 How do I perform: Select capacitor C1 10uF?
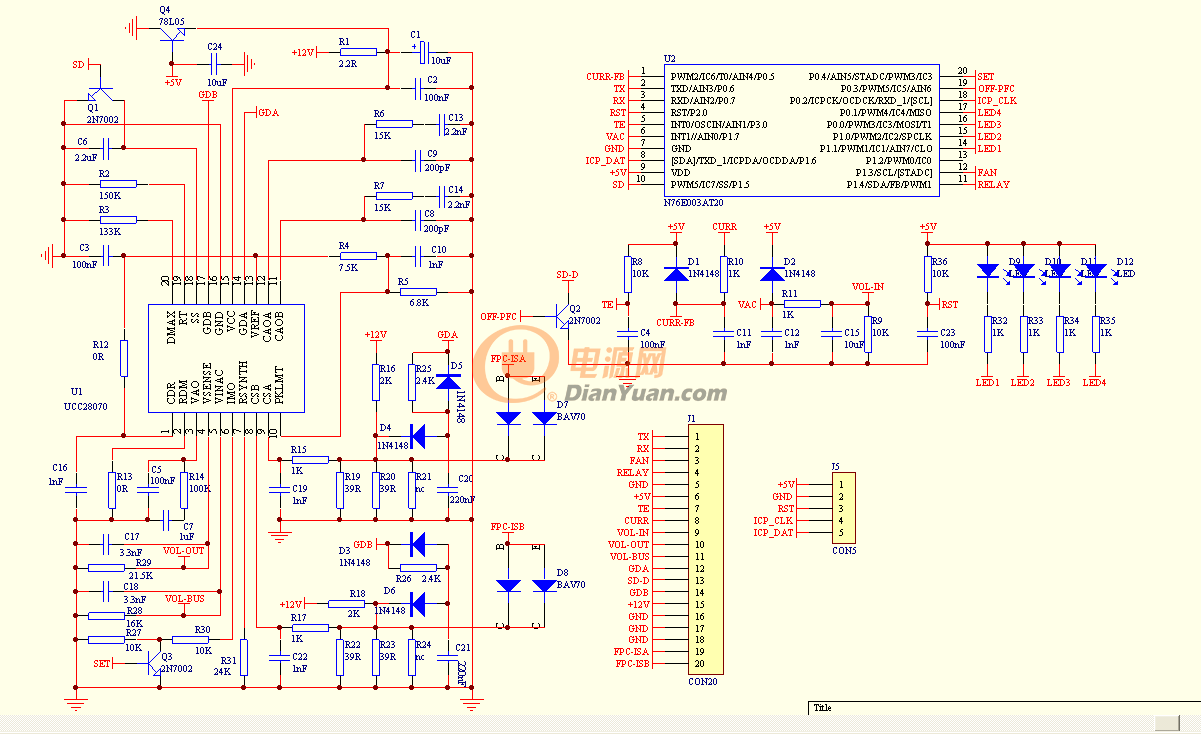coord(421,50)
